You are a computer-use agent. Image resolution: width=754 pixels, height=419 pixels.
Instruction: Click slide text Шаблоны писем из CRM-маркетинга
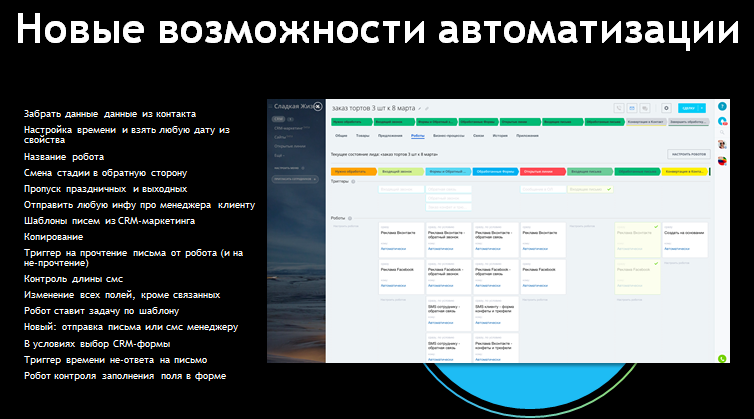[110, 221]
